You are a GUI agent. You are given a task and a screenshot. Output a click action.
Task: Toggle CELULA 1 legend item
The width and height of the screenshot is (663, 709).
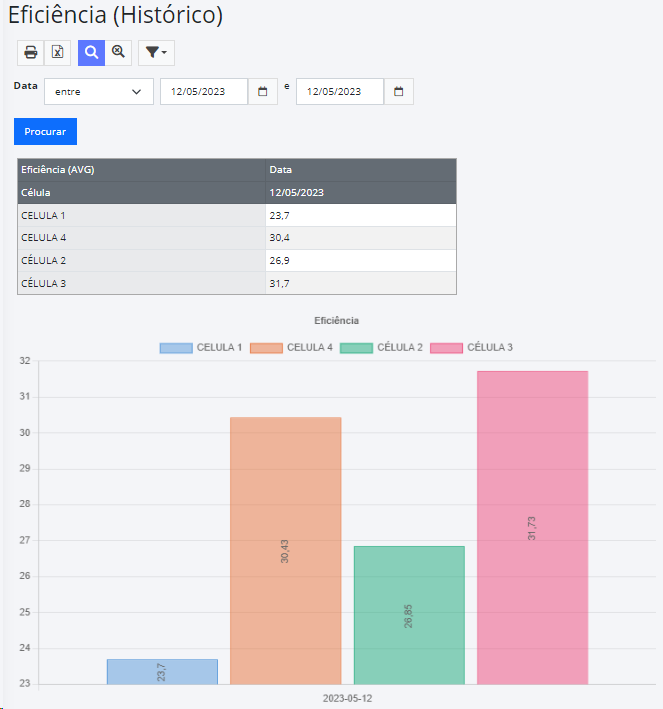[x=201, y=347]
